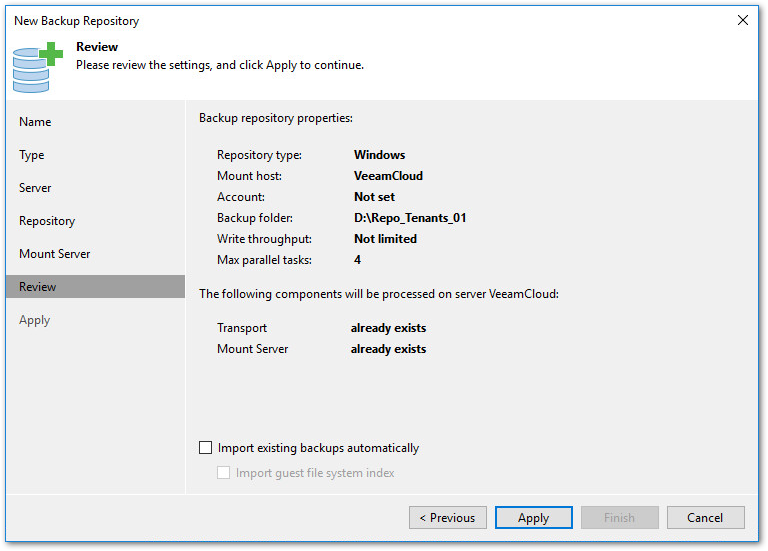Click the Apply button
This screenshot has height=551, width=768.
534,518
